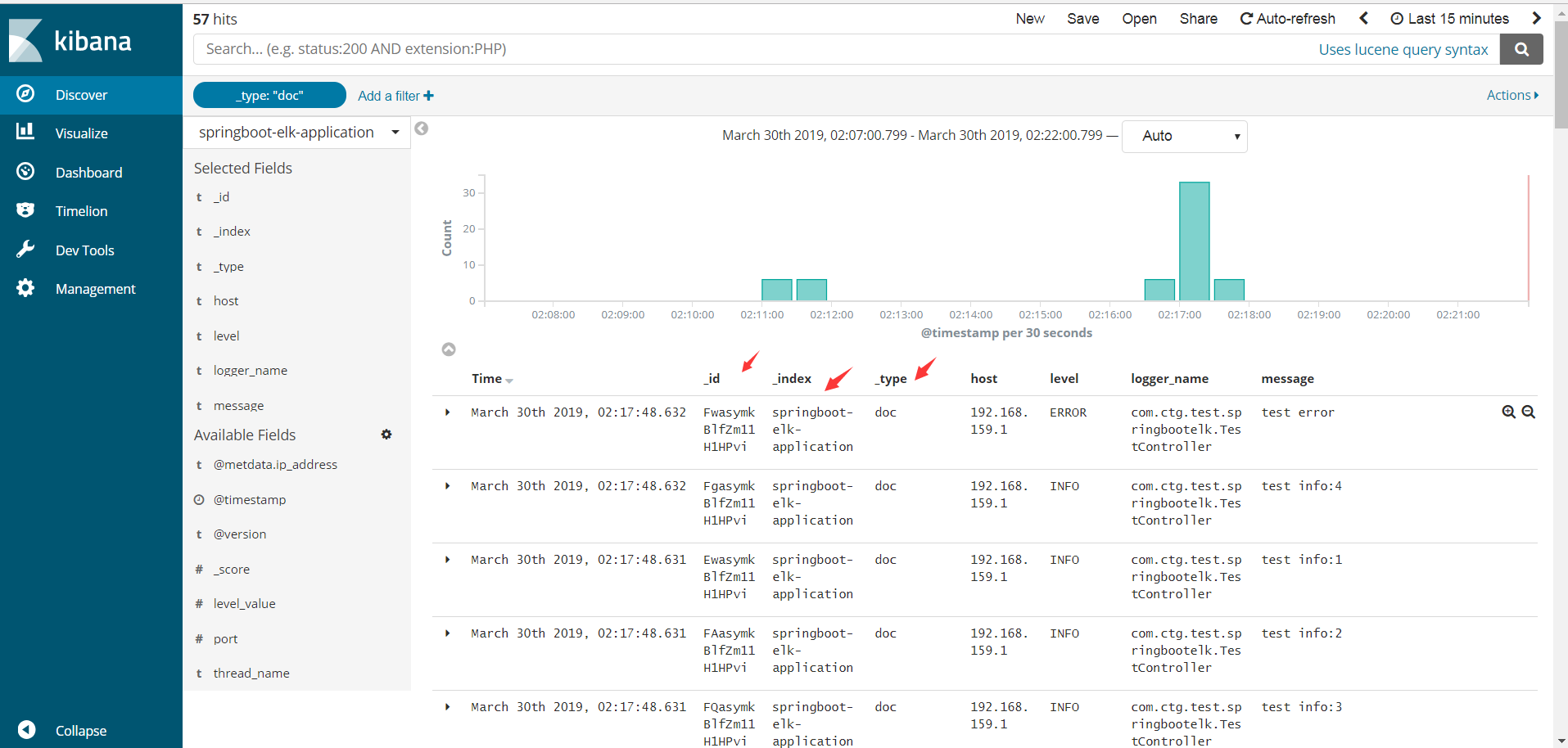Open the Actions menu arrow

[1536, 95]
